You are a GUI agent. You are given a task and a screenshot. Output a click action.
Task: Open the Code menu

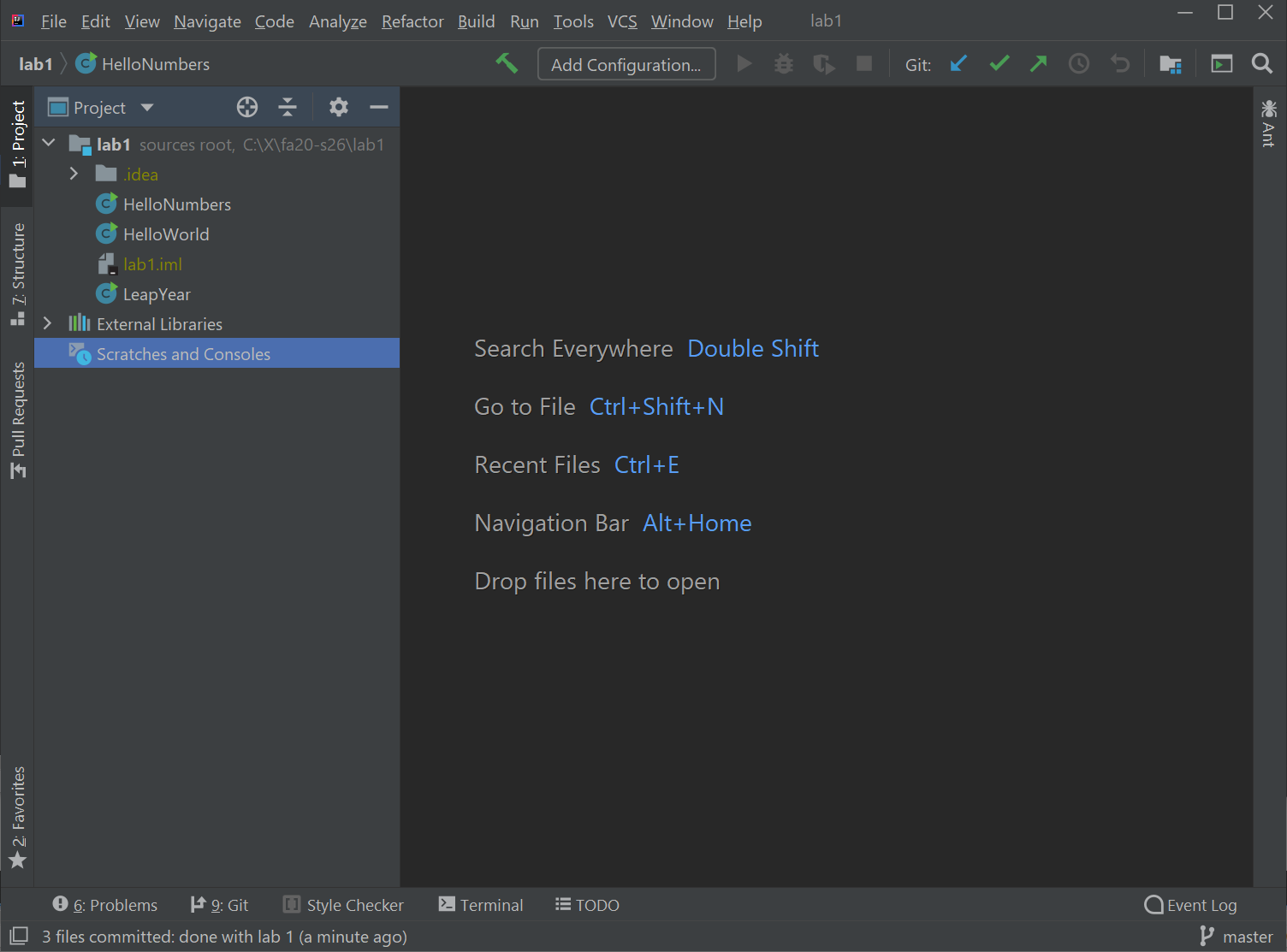(274, 21)
